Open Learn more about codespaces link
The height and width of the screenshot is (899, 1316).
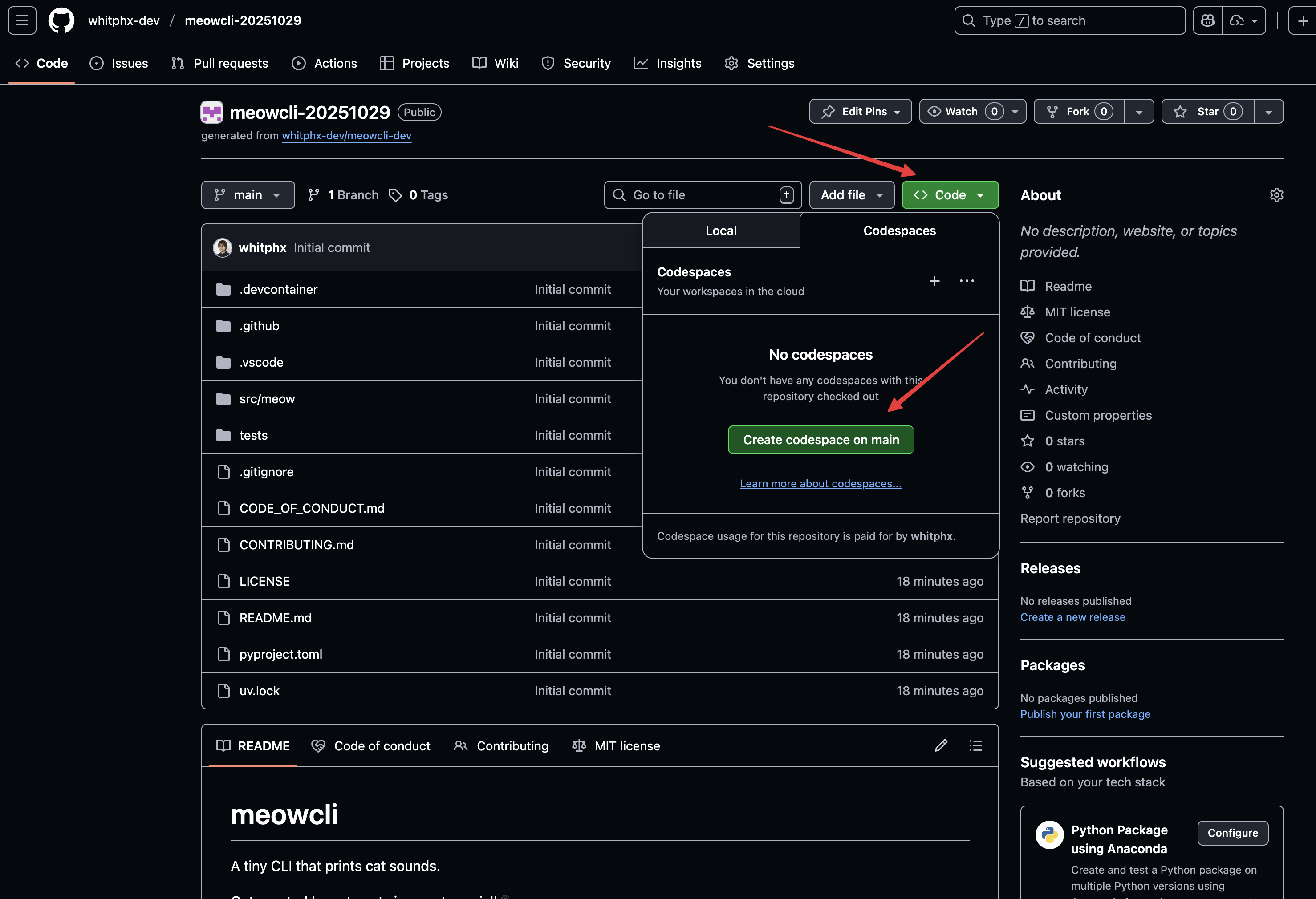(x=820, y=483)
